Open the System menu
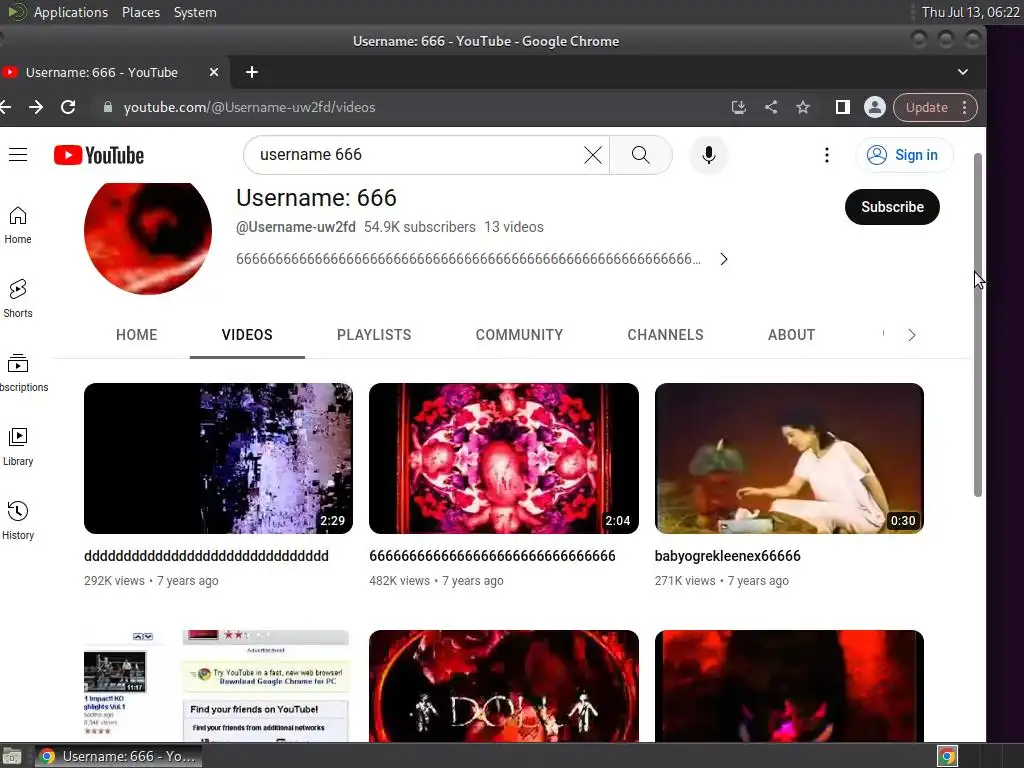This screenshot has width=1024, height=768. (195, 12)
